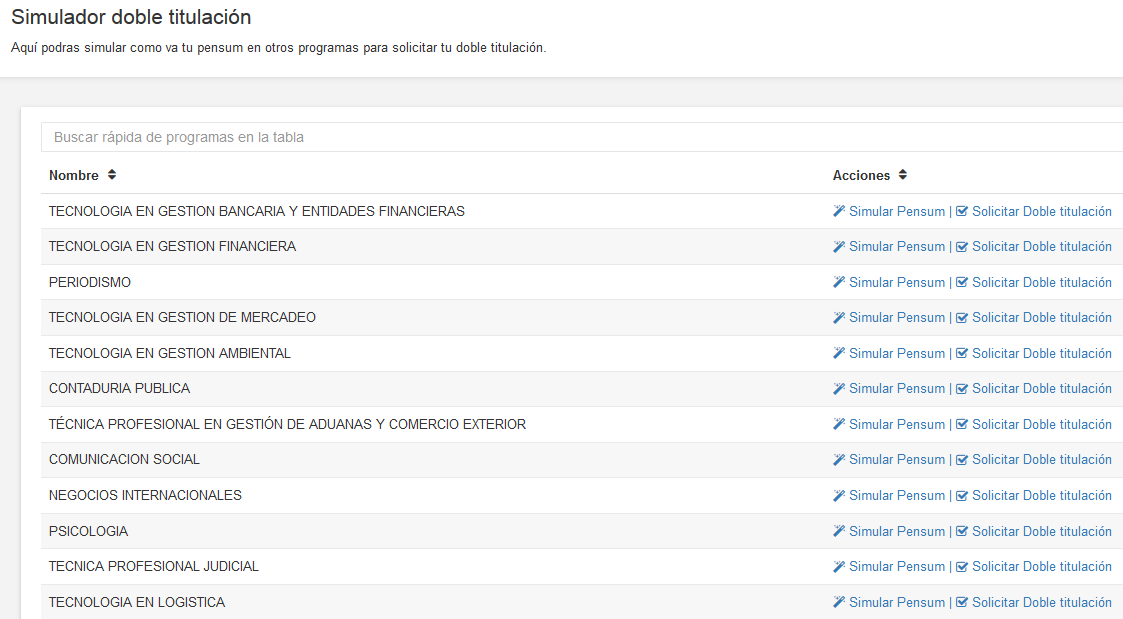The height and width of the screenshot is (619, 1123).
Task: Simulate pensum for GESTIÓN DE ADUANAS program
Action: [x=896, y=424]
